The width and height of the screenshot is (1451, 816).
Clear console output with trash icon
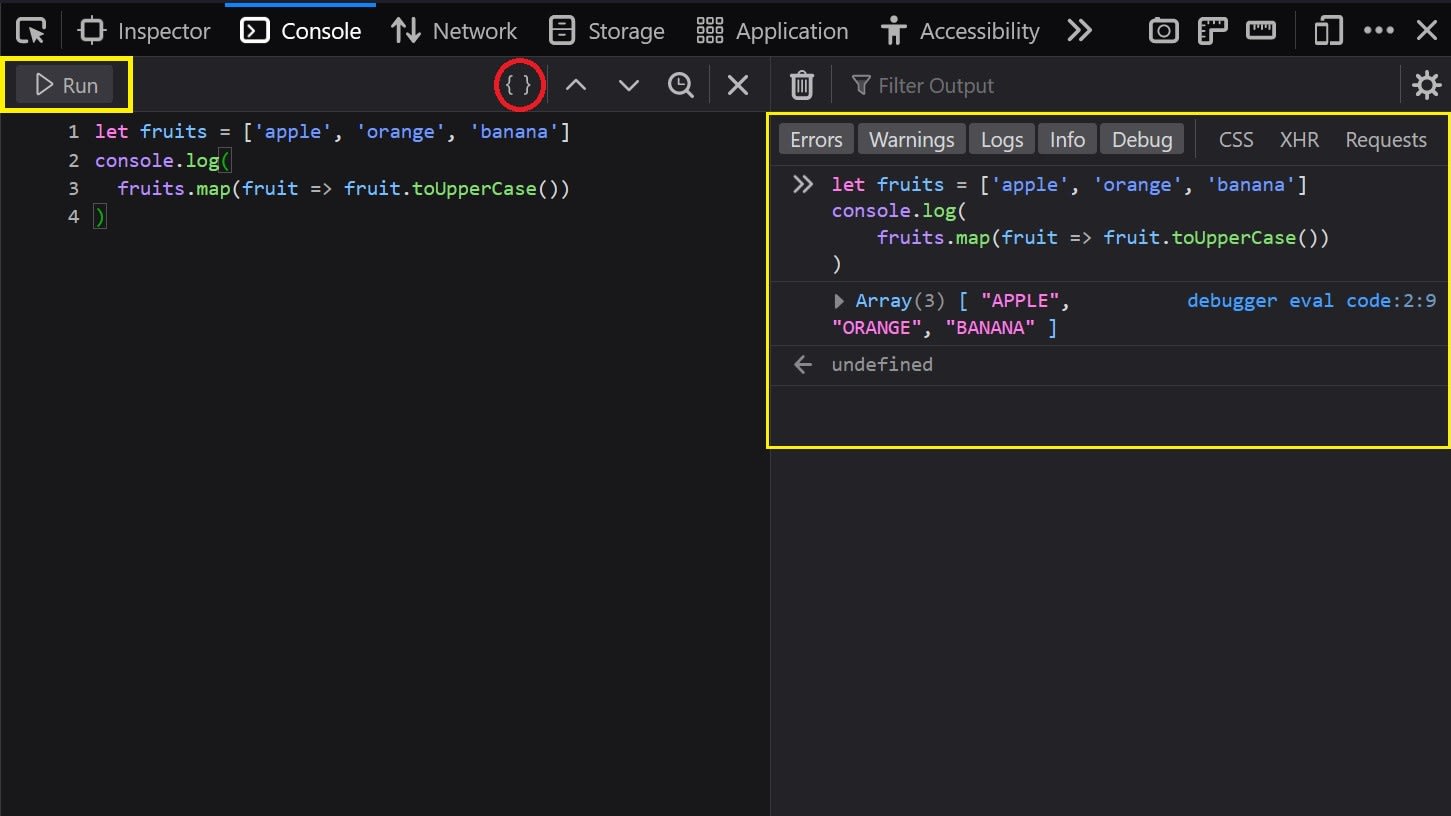click(801, 85)
